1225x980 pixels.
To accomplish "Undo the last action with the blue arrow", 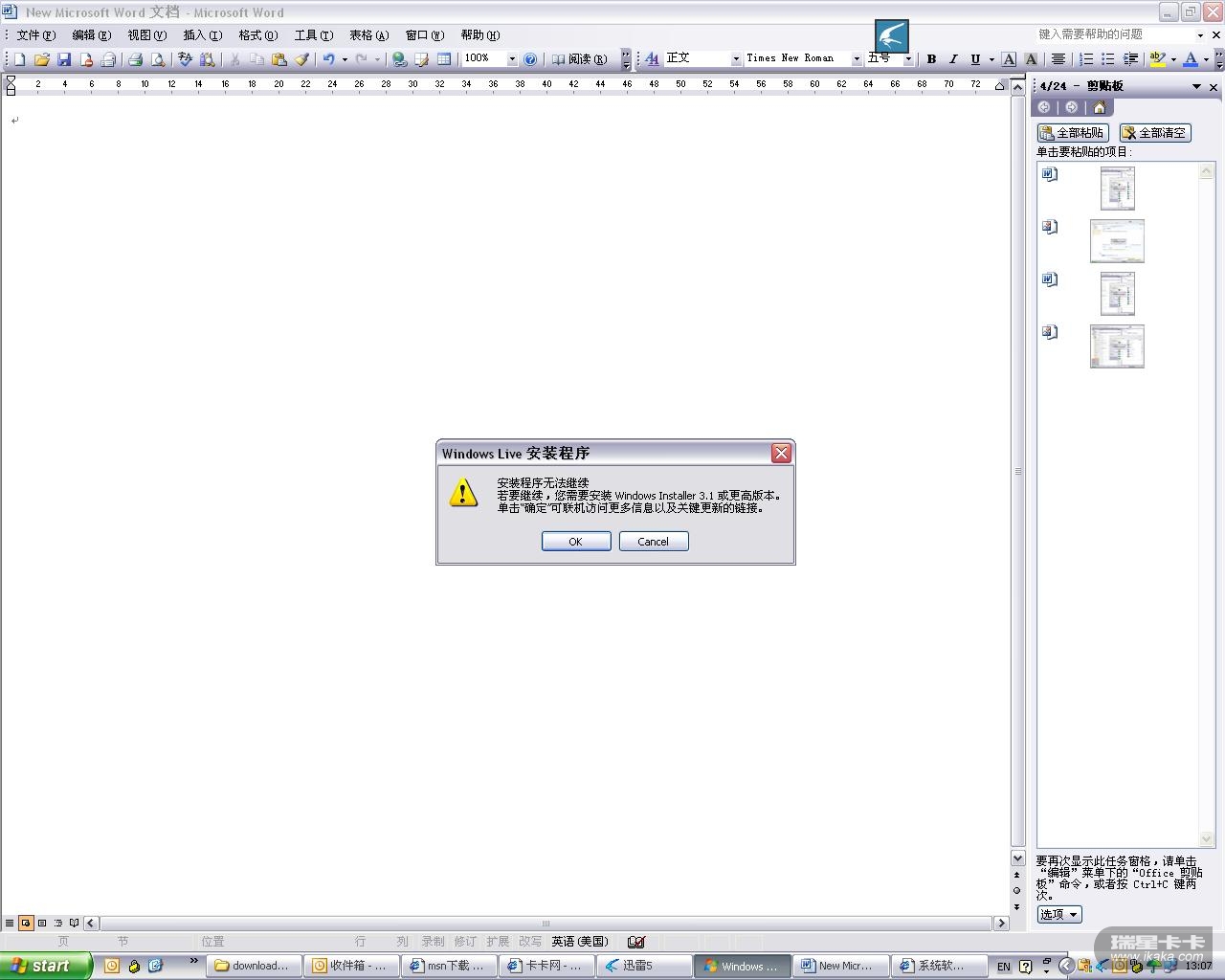I will coord(328,59).
